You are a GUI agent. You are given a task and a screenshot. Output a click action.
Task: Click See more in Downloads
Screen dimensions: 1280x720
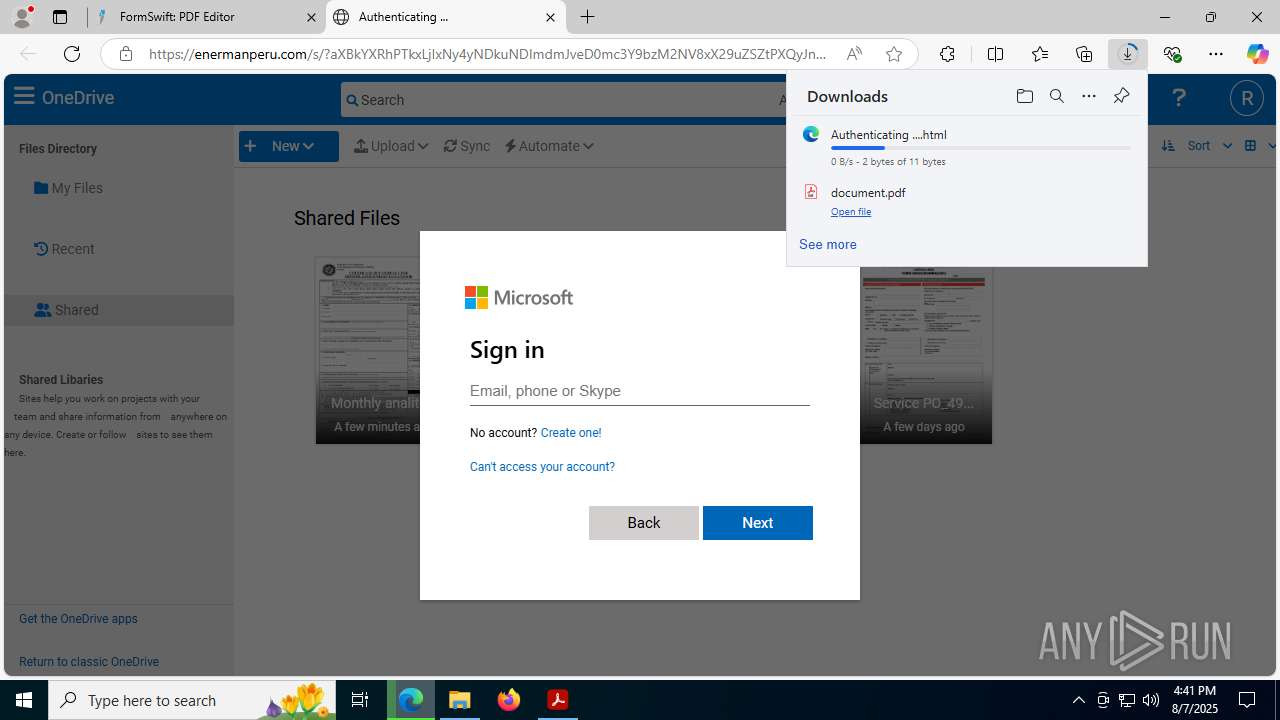[x=828, y=244]
